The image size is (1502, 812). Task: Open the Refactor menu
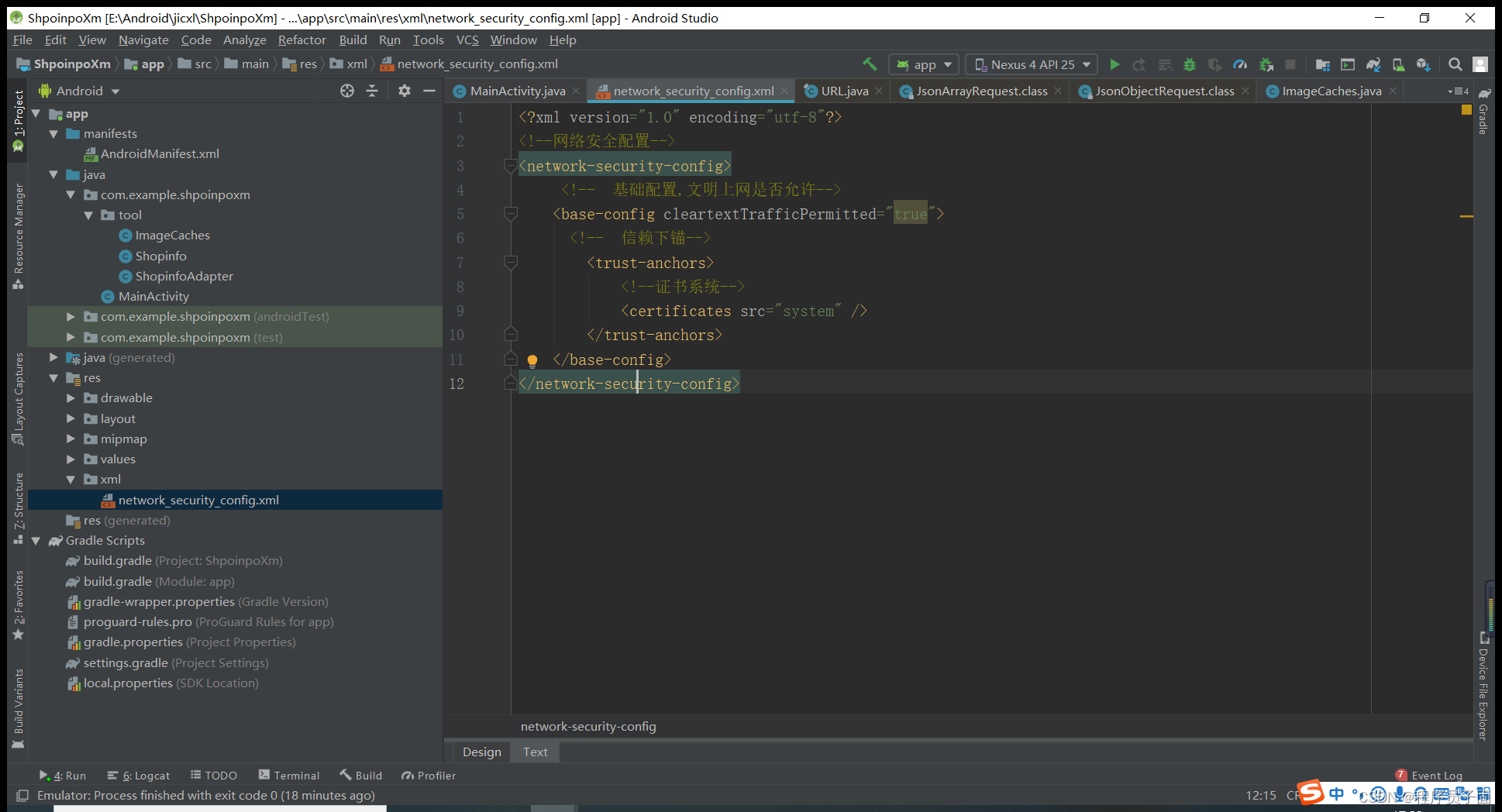(x=302, y=40)
